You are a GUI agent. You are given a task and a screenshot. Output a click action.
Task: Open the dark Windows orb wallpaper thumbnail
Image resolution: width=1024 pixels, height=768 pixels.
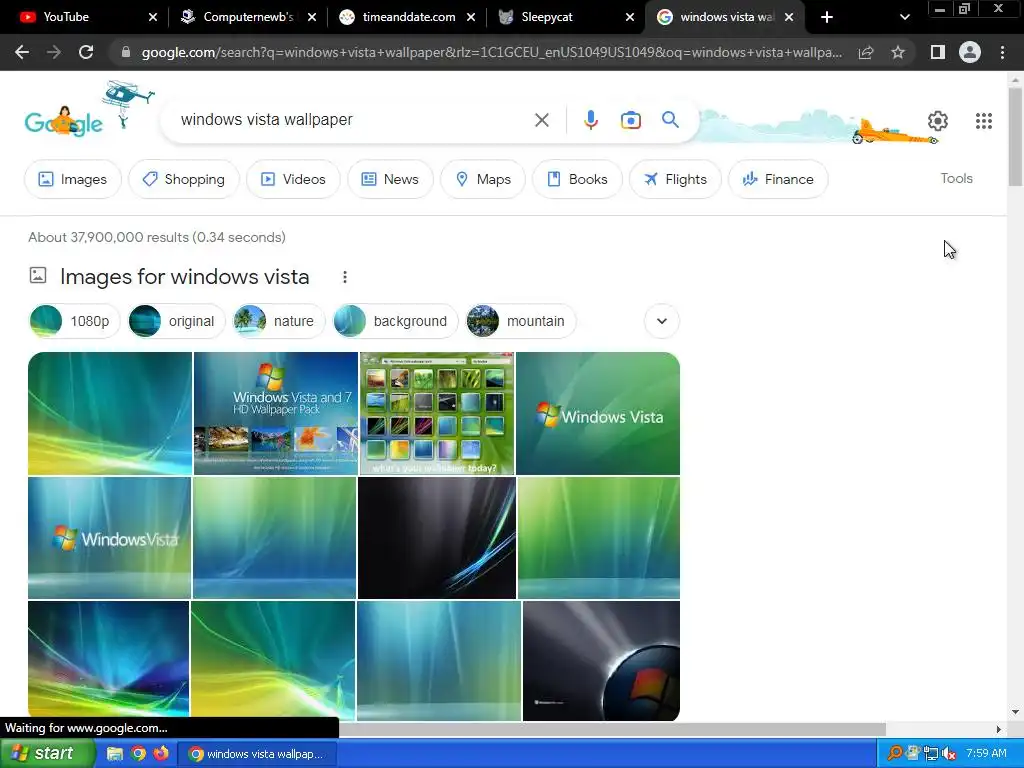click(x=601, y=661)
